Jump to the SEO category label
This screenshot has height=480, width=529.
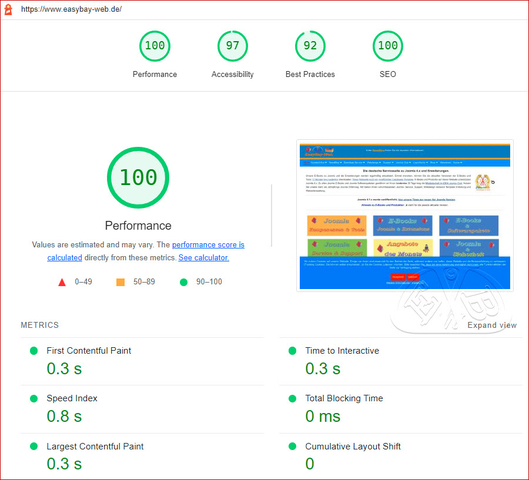click(388, 74)
